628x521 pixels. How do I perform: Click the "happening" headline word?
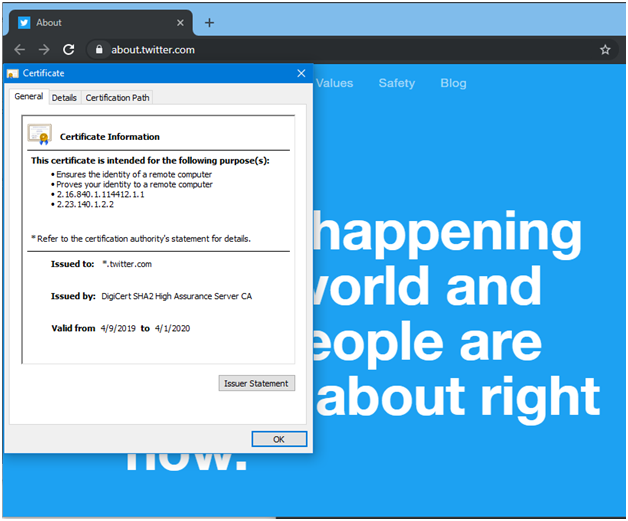[x=448, y=234]
